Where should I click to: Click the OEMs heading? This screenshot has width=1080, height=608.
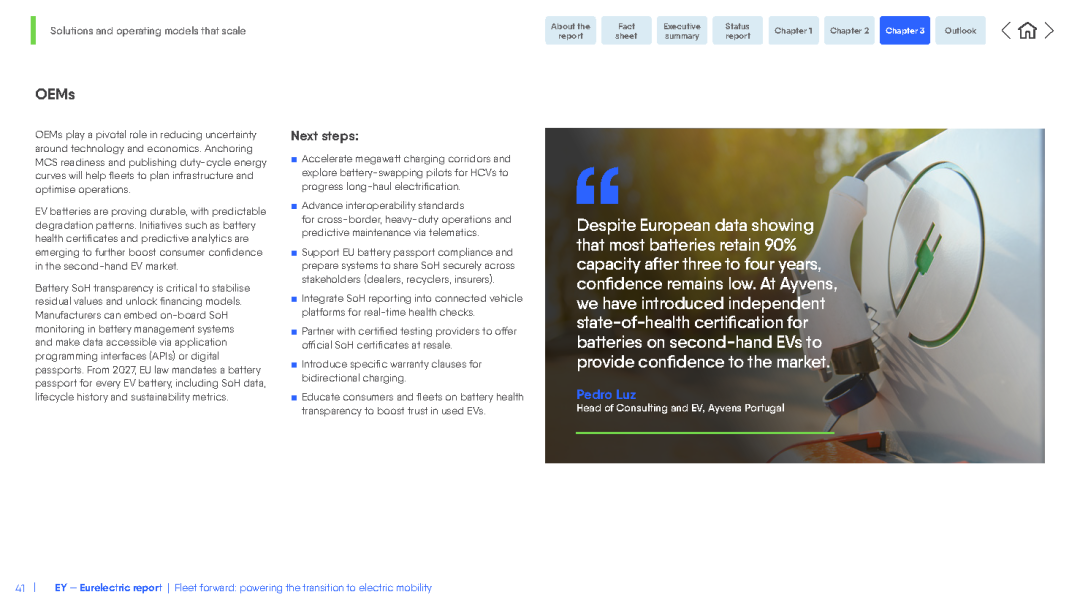tap(55, 94)
